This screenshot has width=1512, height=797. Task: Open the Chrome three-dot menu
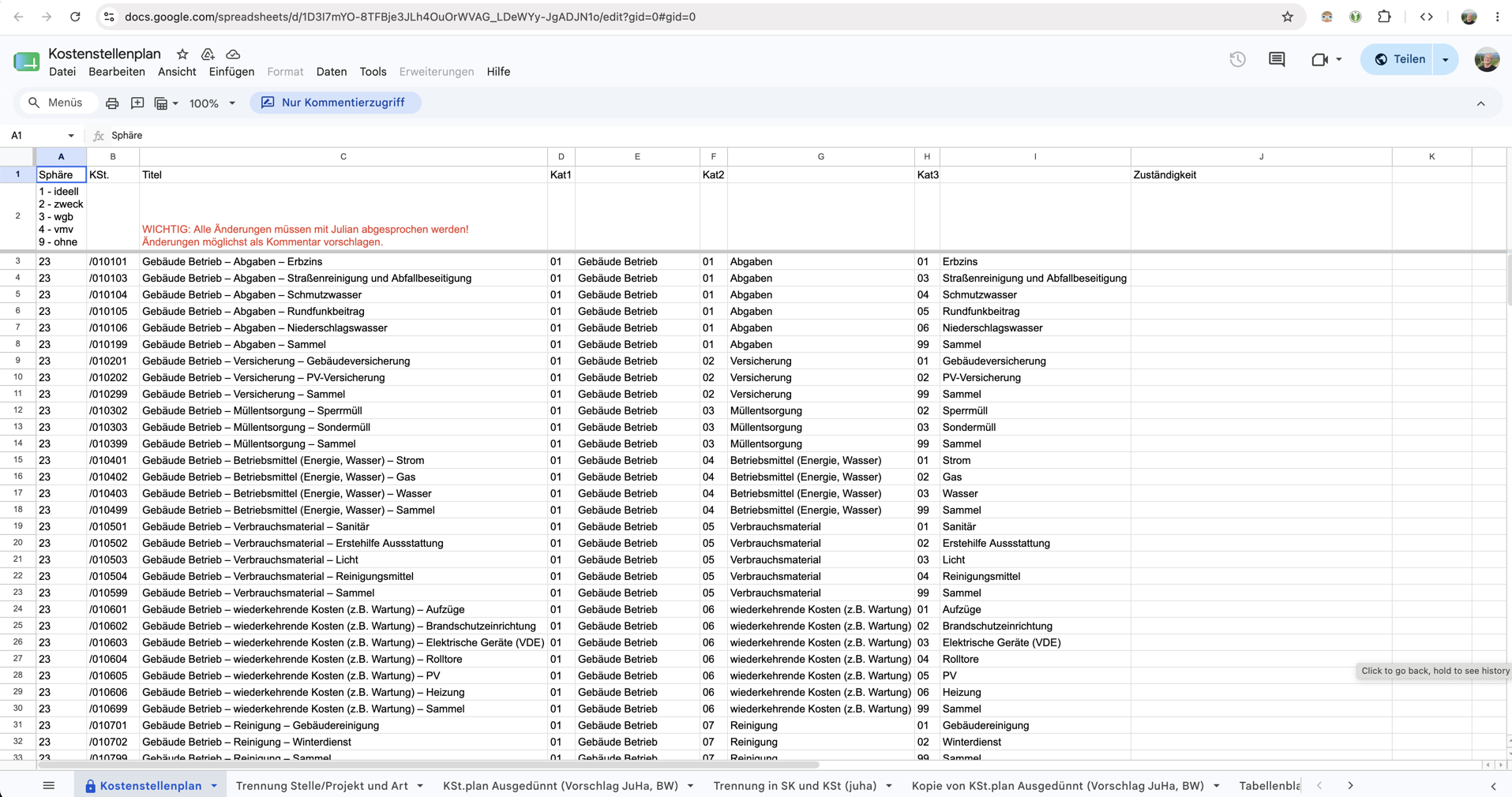click(x=1497, y=17)
